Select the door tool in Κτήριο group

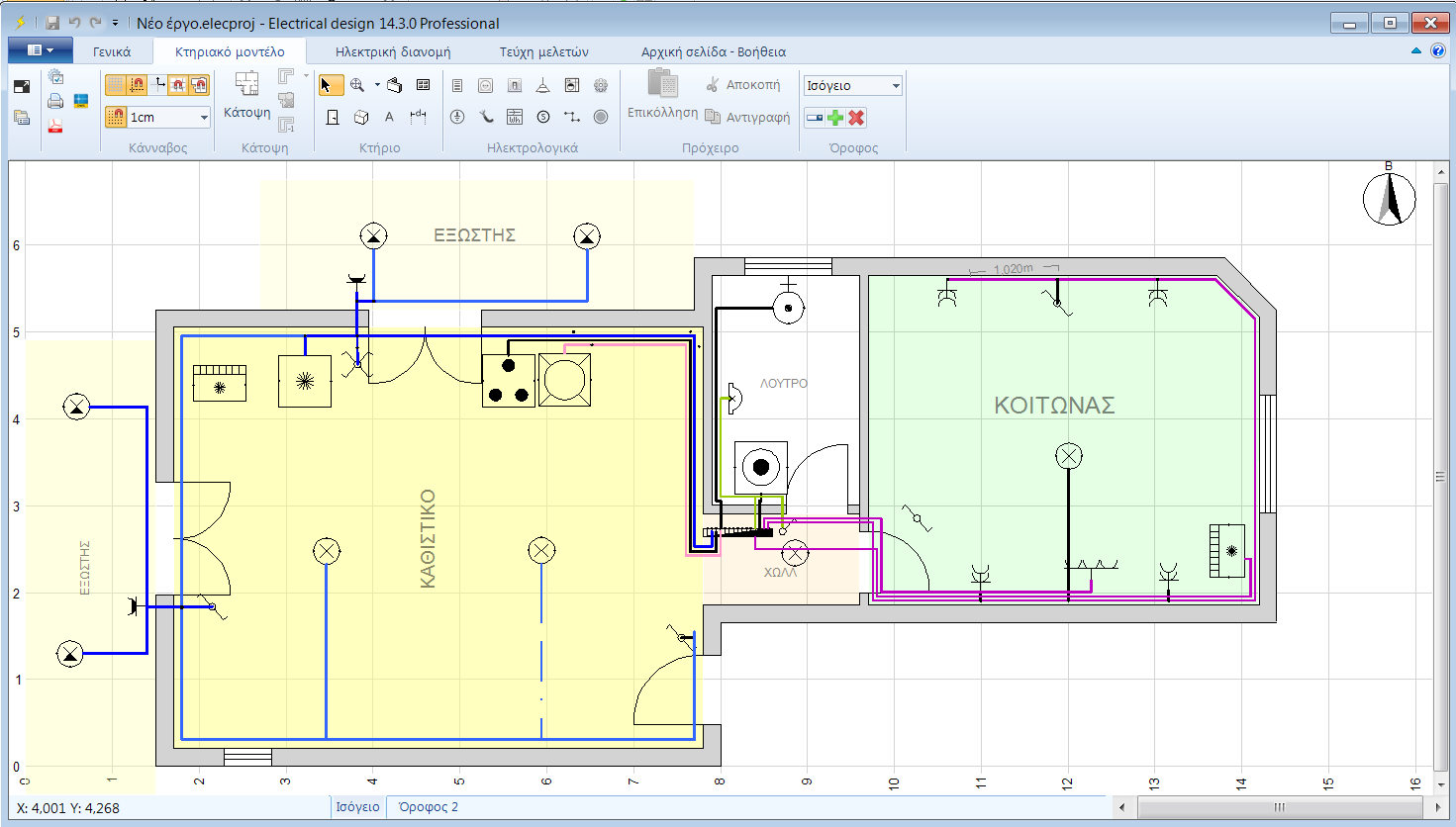pos(333,118)
